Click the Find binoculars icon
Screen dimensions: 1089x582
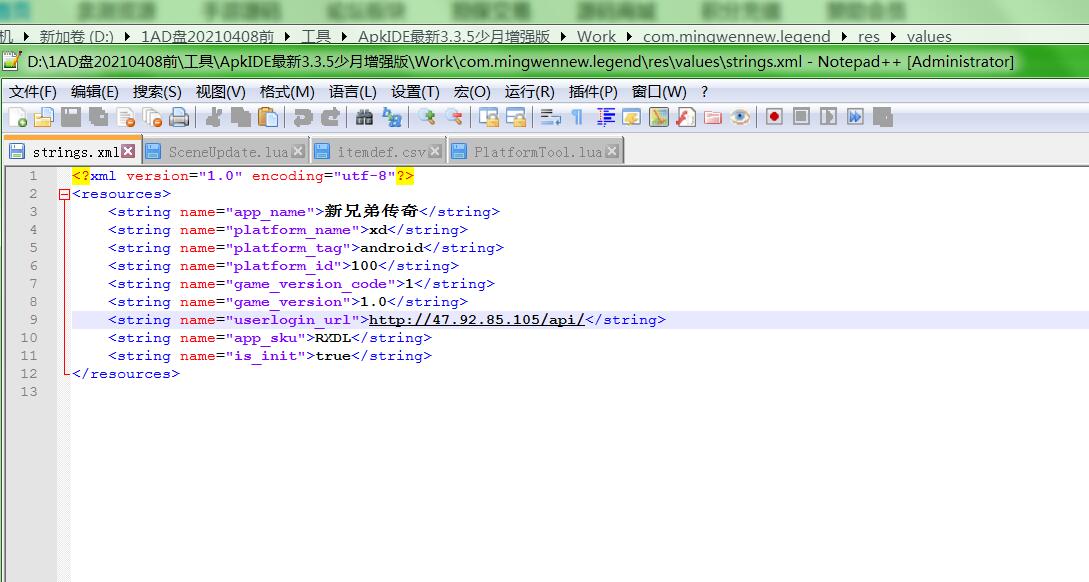365,118
